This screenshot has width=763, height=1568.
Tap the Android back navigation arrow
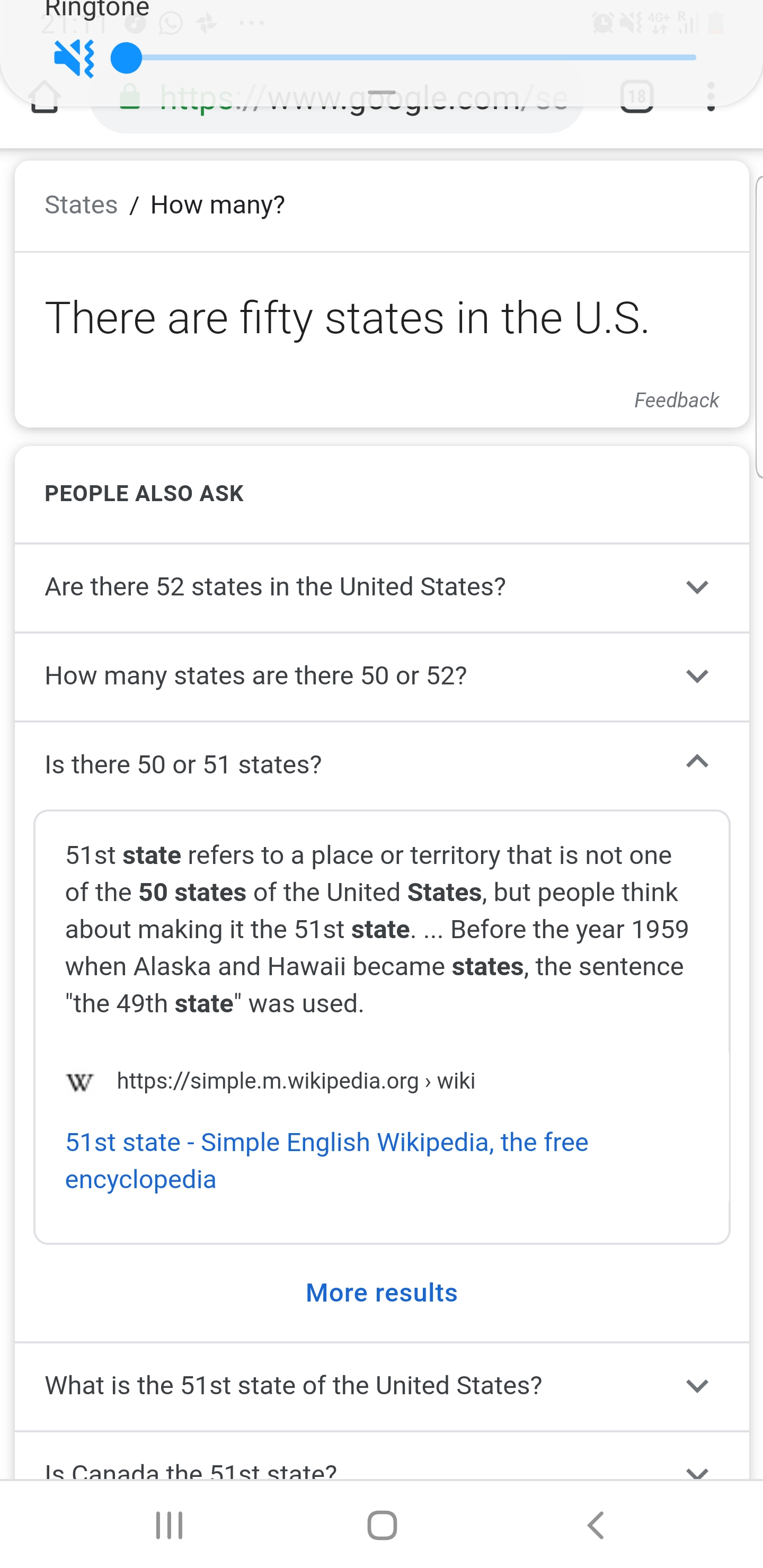[x=596, y=1526]
